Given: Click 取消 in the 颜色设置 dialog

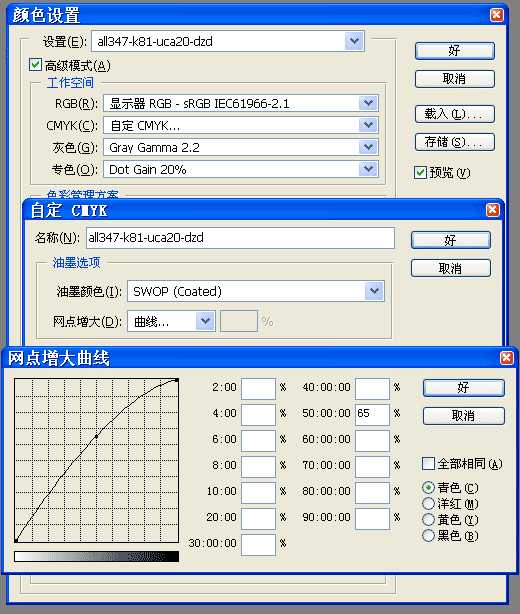Looking at the screenshot, I should point(455,79).
